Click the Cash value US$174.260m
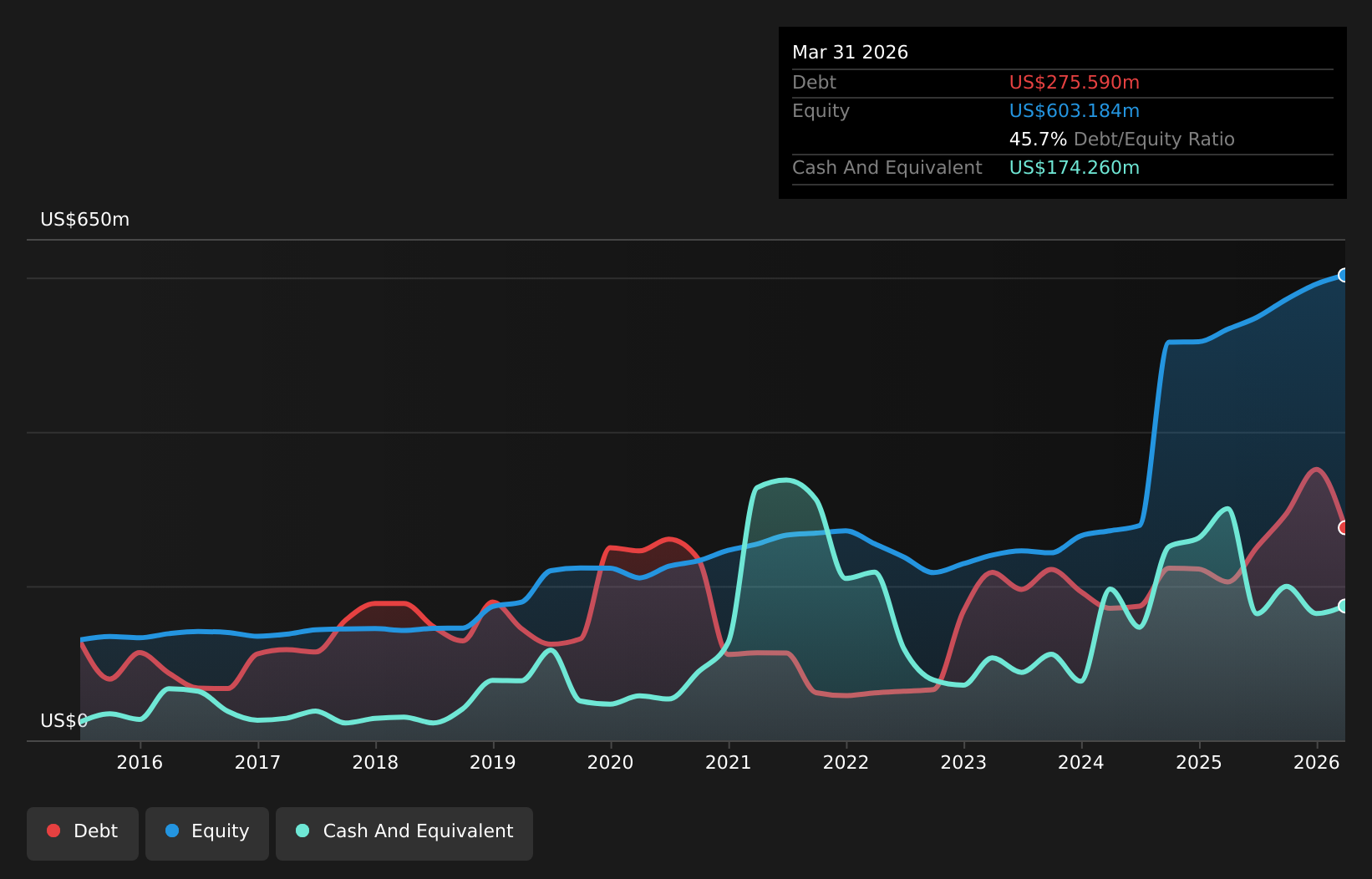The width and height of the screenshot is (1372, 879). tap(1074, 168)
